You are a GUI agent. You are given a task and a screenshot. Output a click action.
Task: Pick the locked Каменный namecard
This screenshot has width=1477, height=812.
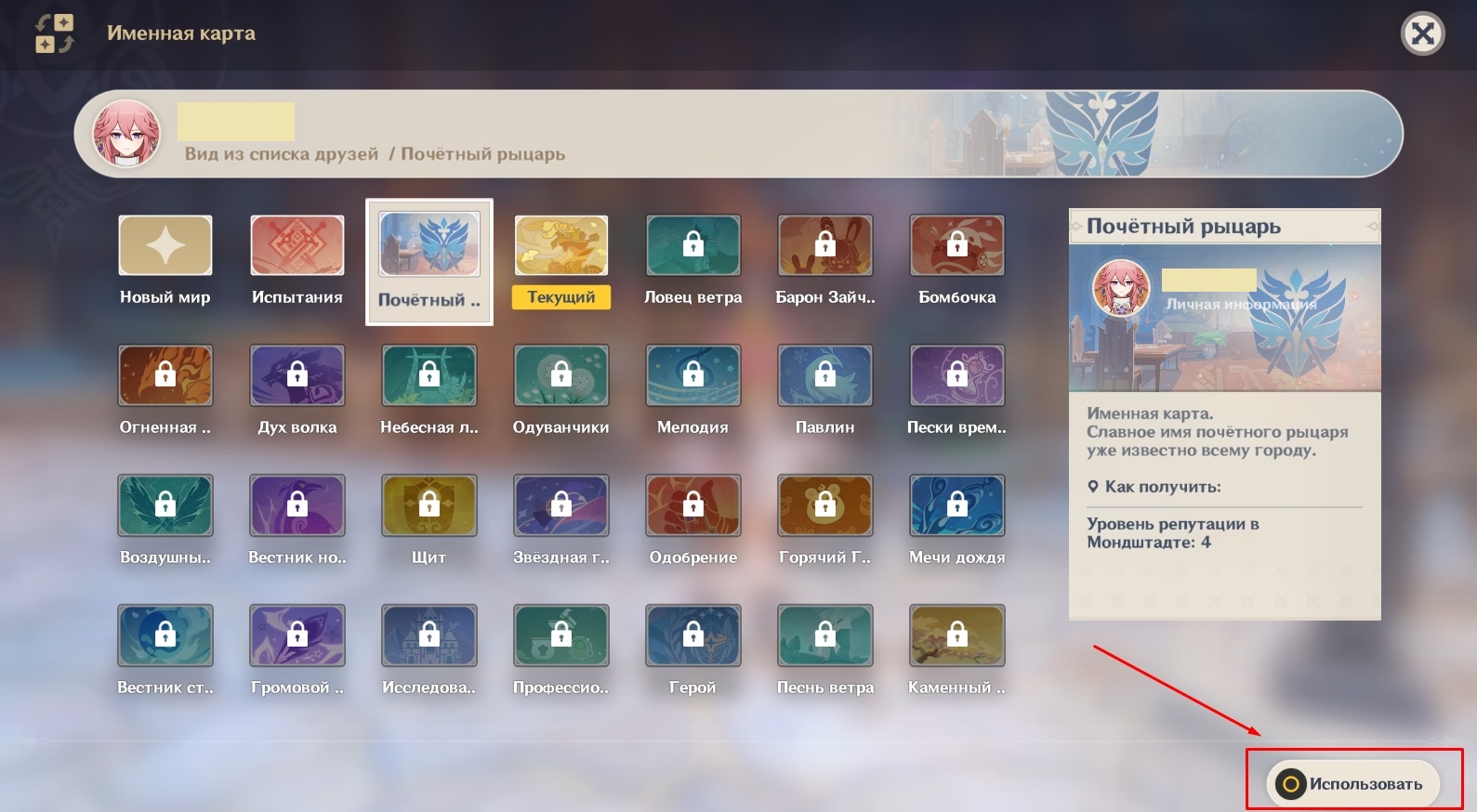[x=957, y=635]
